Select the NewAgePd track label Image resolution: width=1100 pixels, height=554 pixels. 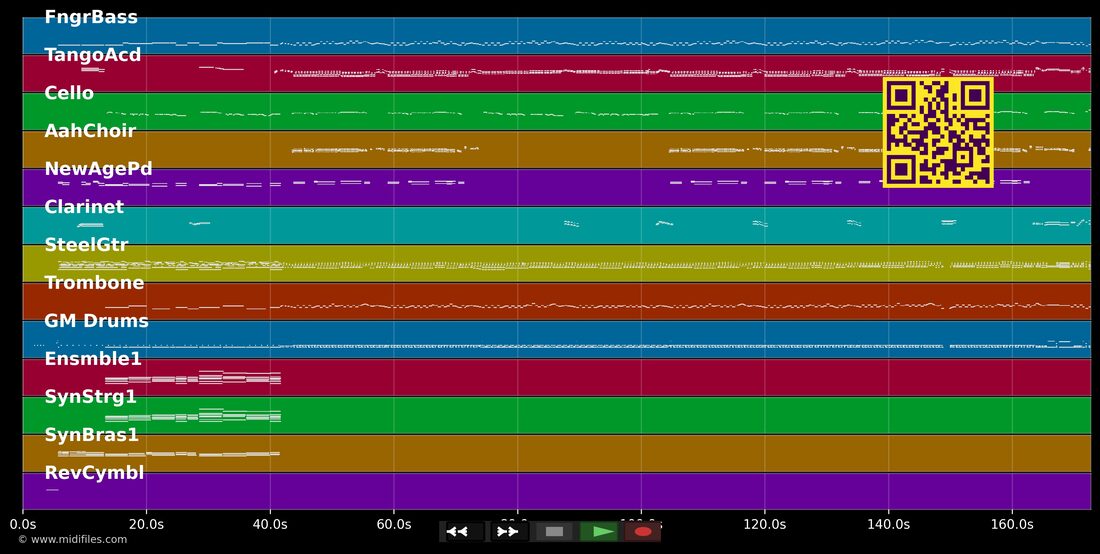(x=98, y=169)
